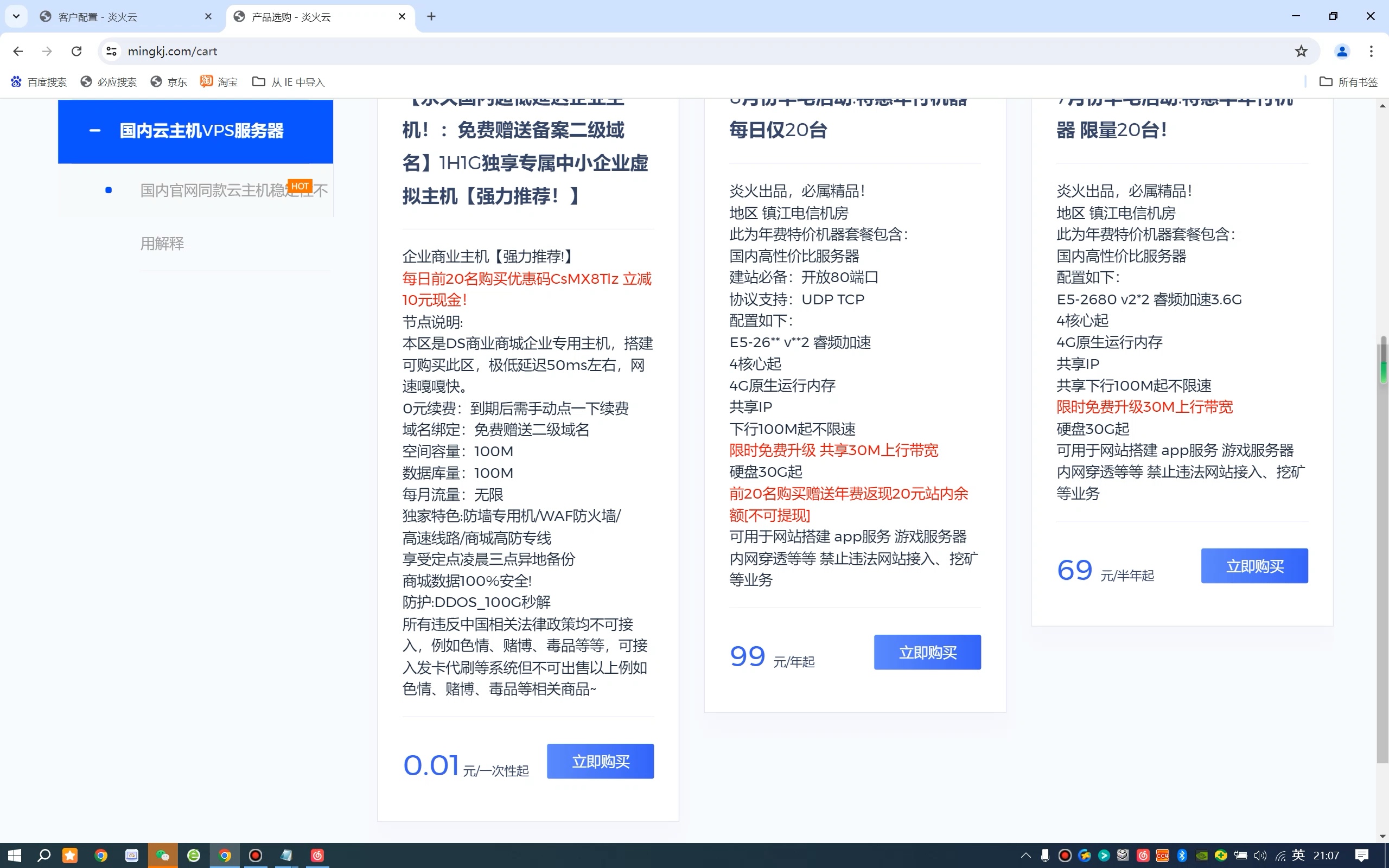Viewport: 1389px width, 868px height.
Task: Click the 0.01 price text
Action: pyautogui.click(x=430, y=765)
